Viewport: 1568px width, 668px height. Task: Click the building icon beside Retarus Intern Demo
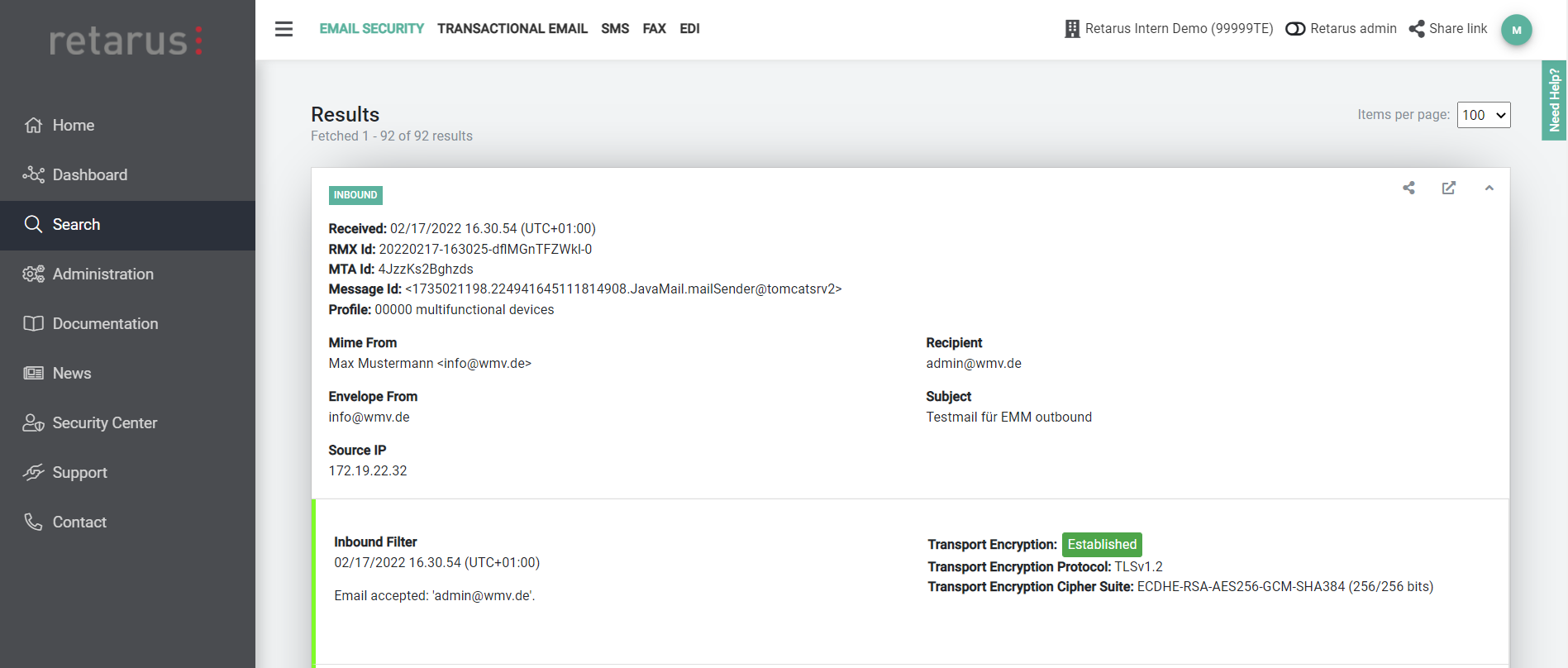pos(1072,29)
